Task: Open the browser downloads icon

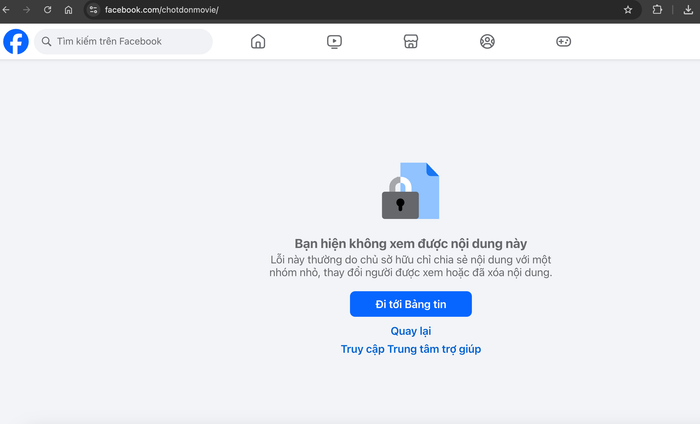Action: [688, 10]
